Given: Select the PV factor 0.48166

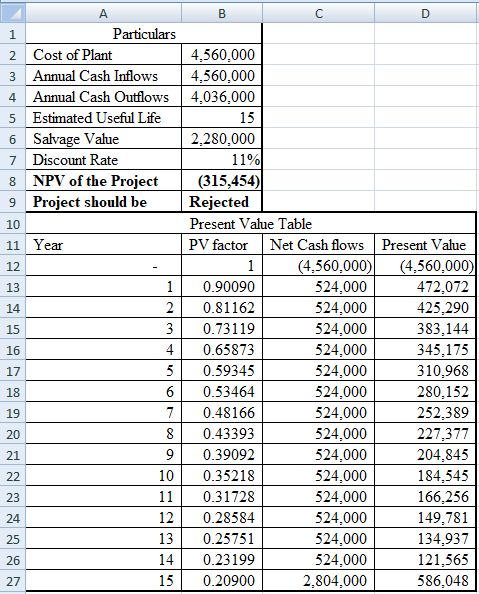Looking at the screenshot, I should coord(222,413).
